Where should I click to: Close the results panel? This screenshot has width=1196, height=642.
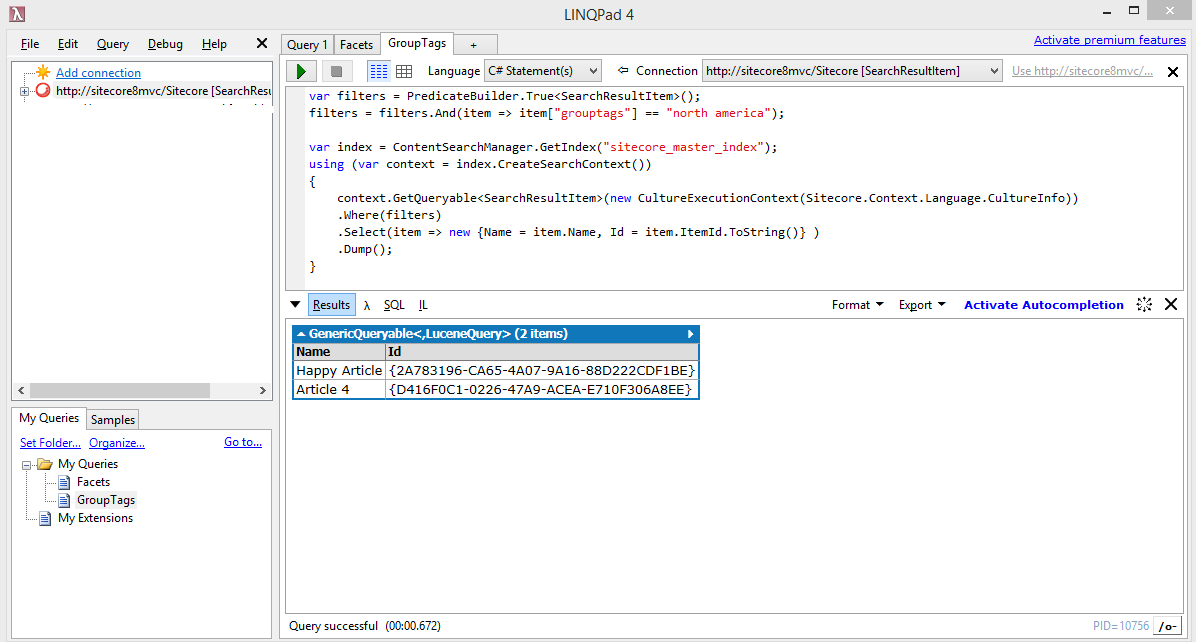tap(1171, 305)
